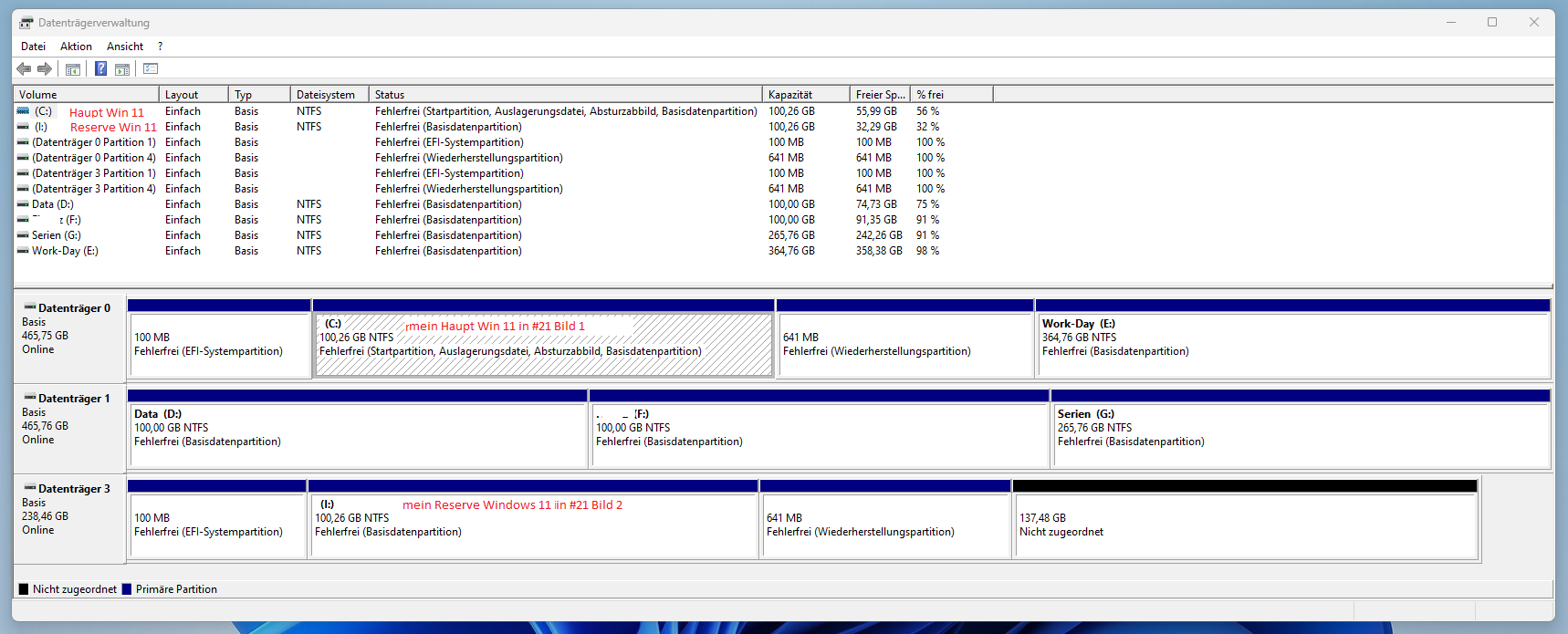Click red label 'Reserve Win 11'

point(113,127)
